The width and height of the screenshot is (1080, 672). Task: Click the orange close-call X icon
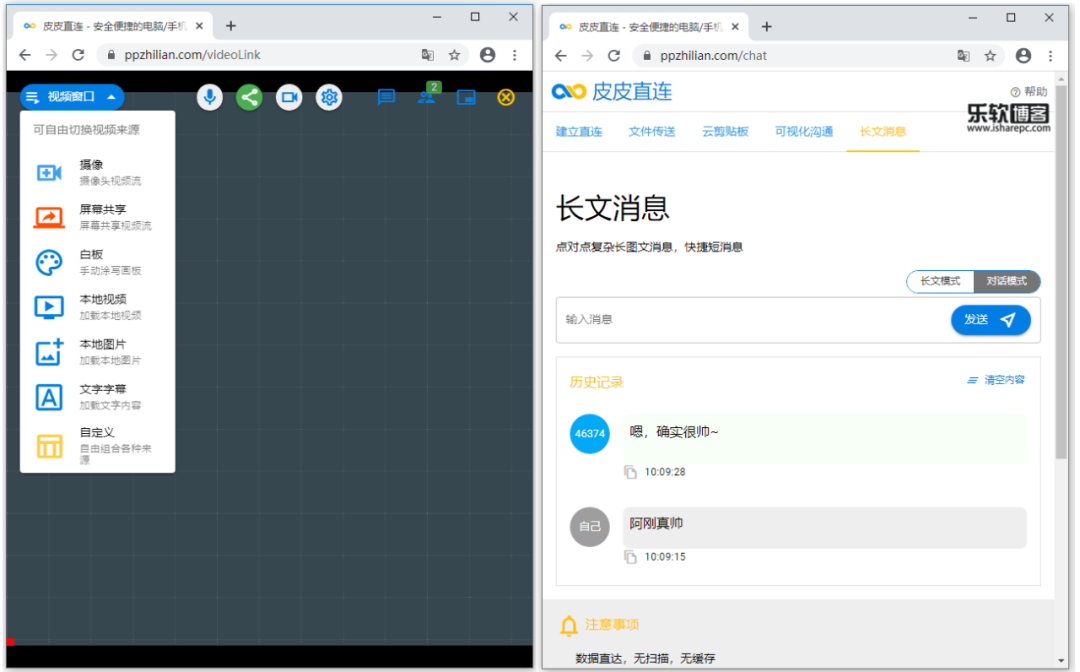coord(506,97)
